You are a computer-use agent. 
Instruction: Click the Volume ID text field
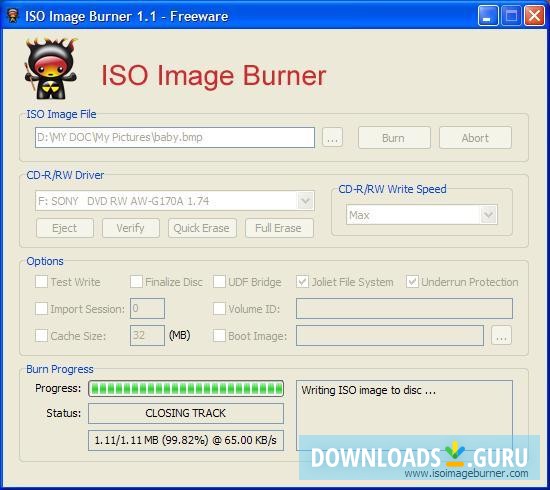point(404,309)
